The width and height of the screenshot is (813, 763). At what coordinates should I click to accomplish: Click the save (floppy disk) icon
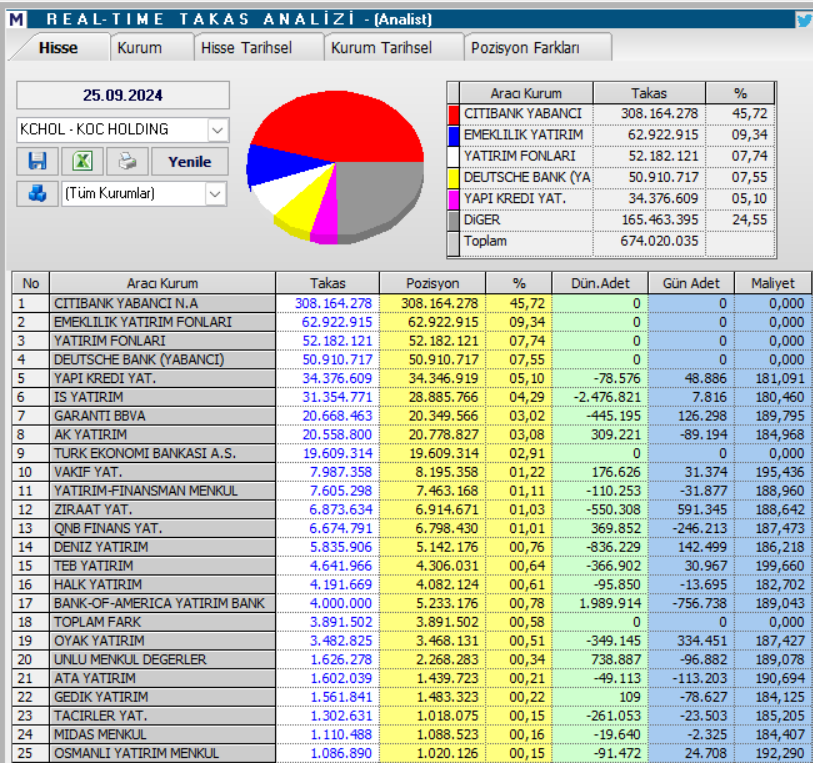pos(37,161)
